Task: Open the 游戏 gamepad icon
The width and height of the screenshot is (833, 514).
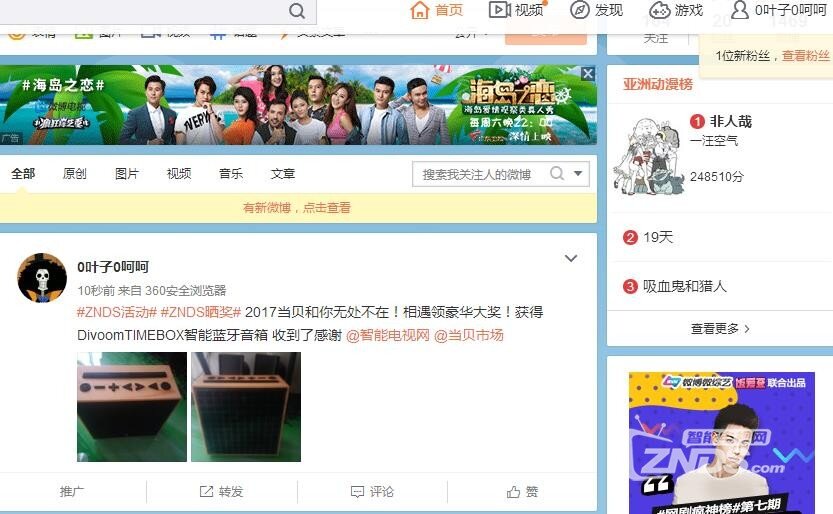Action: coord(659,10)
